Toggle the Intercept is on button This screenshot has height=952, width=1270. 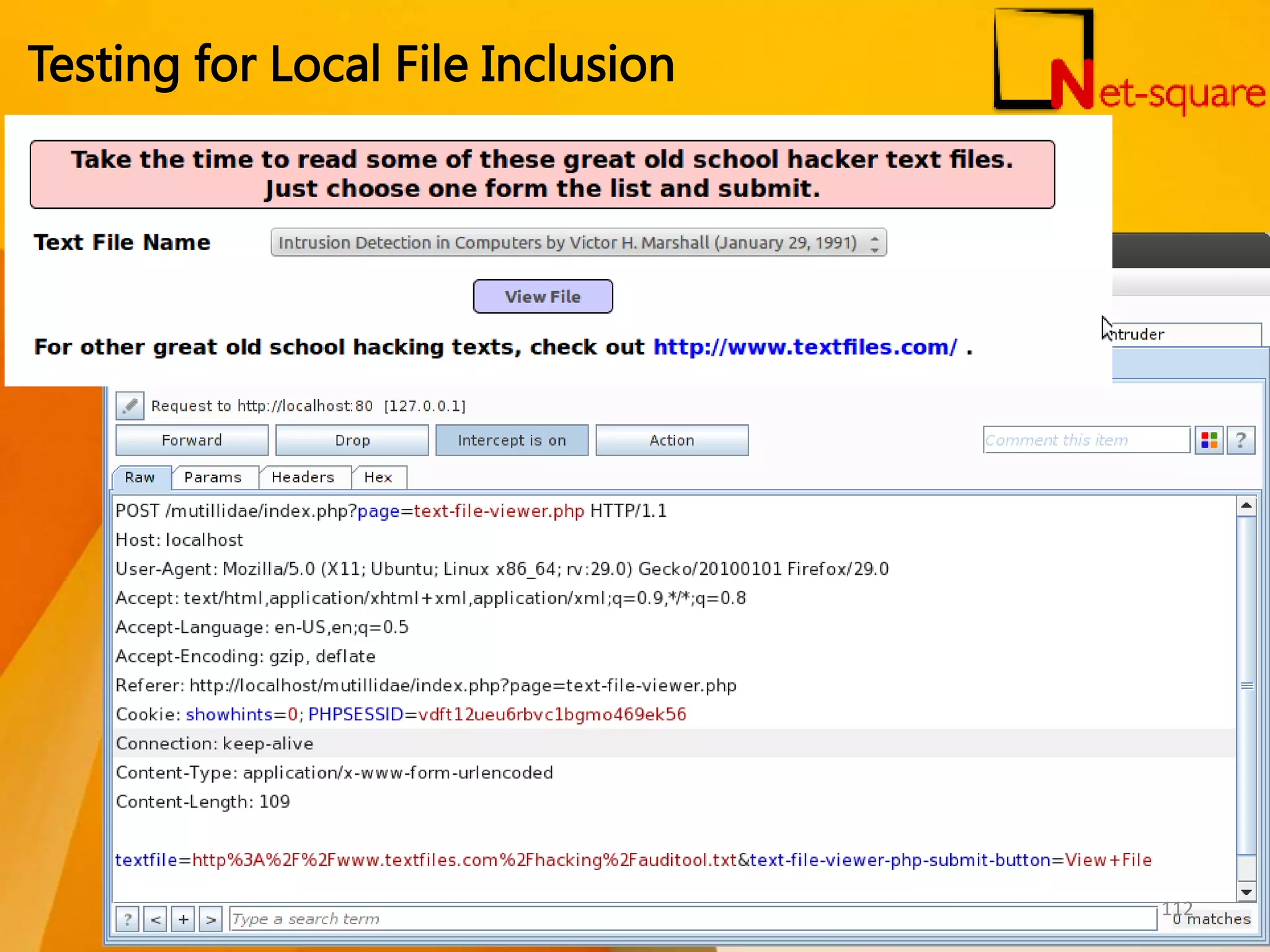coord(512,440)
